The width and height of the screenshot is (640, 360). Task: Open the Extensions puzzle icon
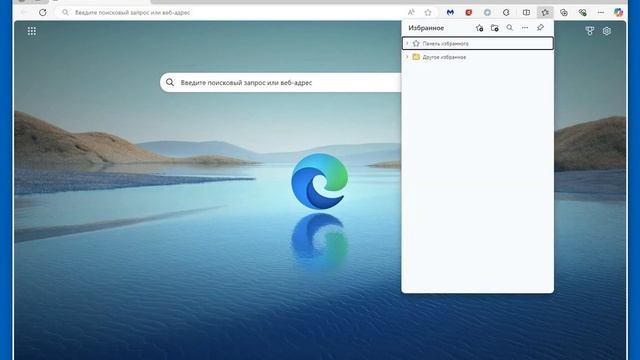coord(506,13)
